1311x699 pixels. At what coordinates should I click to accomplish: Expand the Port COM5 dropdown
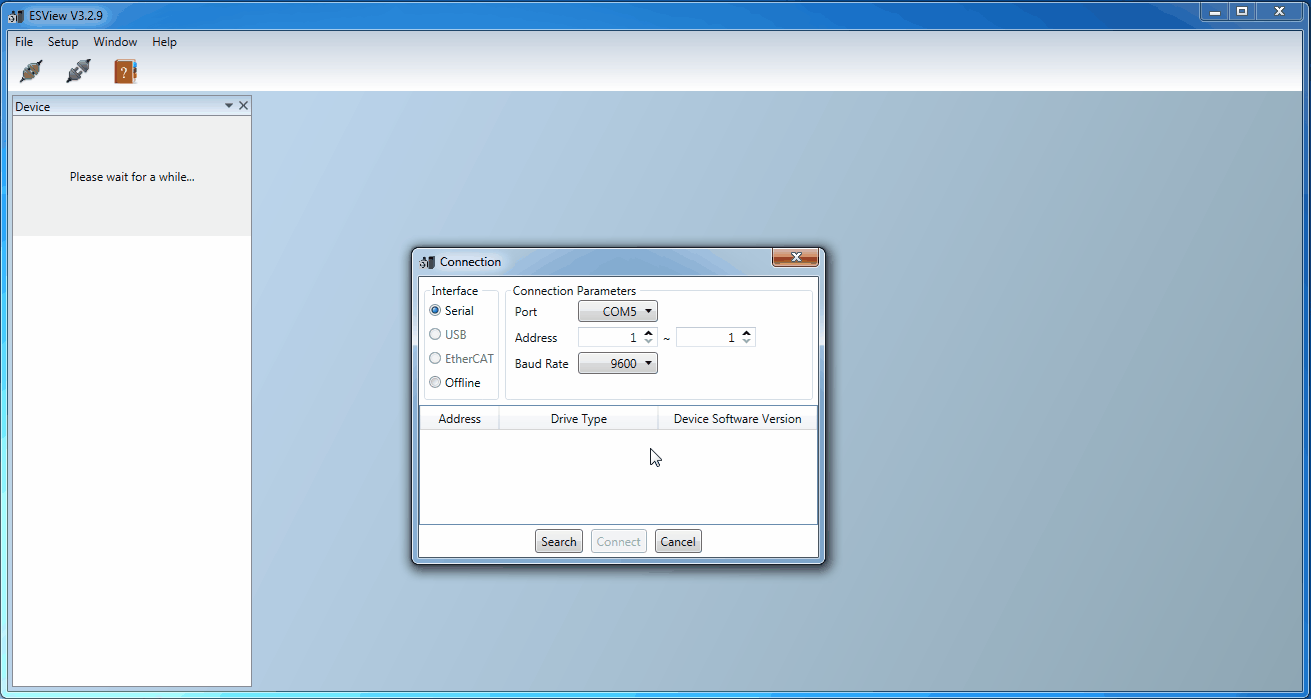click(618, 312)
